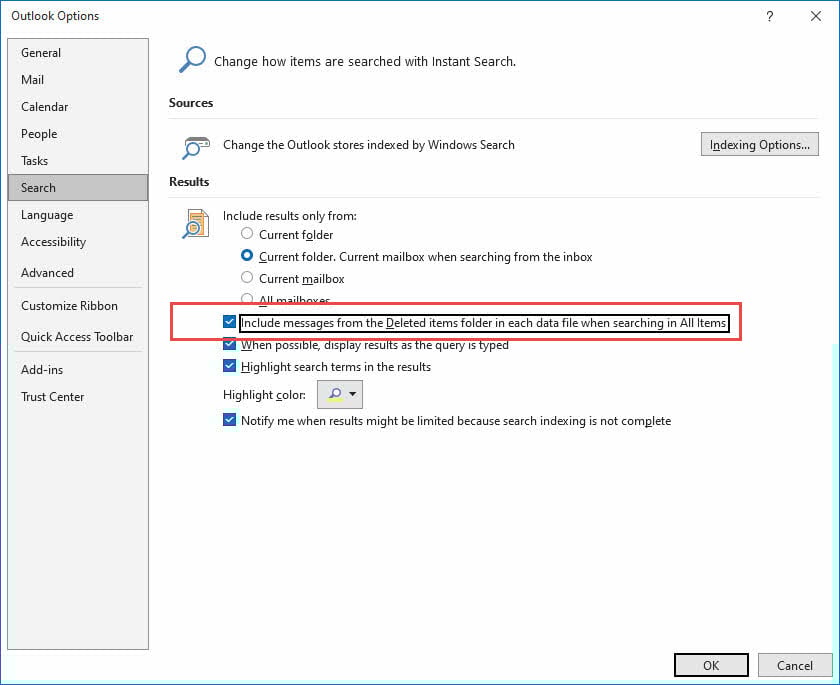Viewport: 840px width, 685px height.
Task: Open the Language options category
Action: (x=78, y=215)
